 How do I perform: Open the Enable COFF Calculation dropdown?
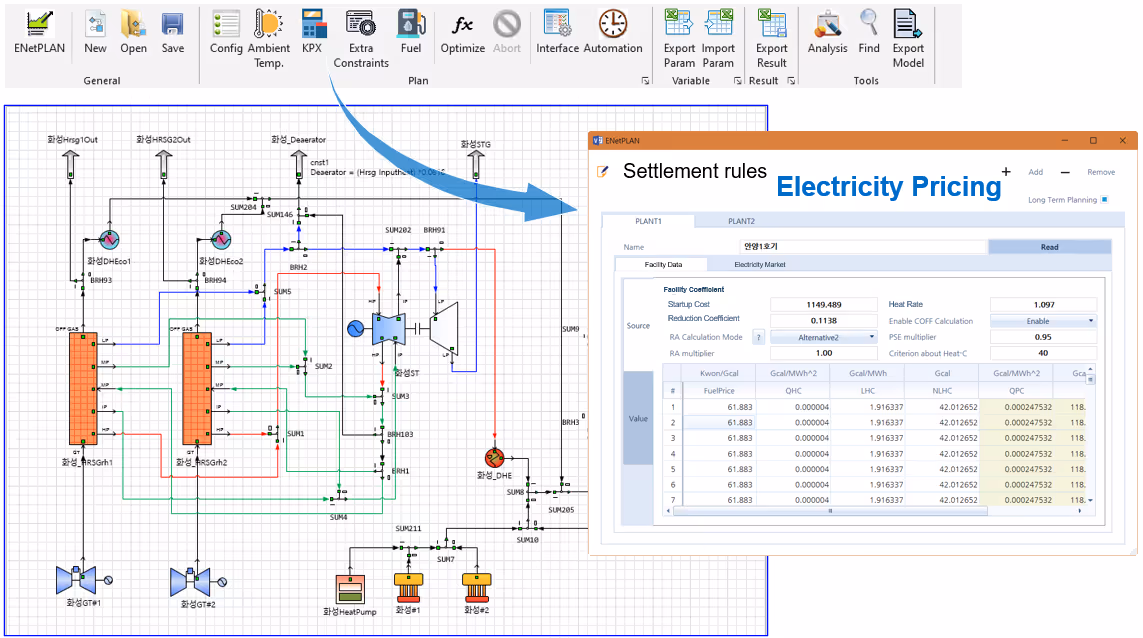click(x=1043, y=321)
